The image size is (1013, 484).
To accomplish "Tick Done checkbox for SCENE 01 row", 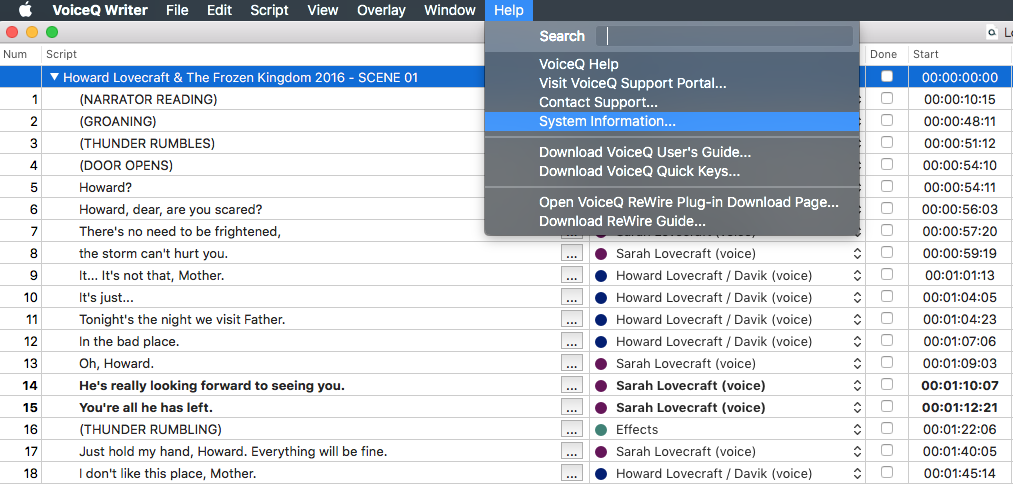I will coord(887,76).
